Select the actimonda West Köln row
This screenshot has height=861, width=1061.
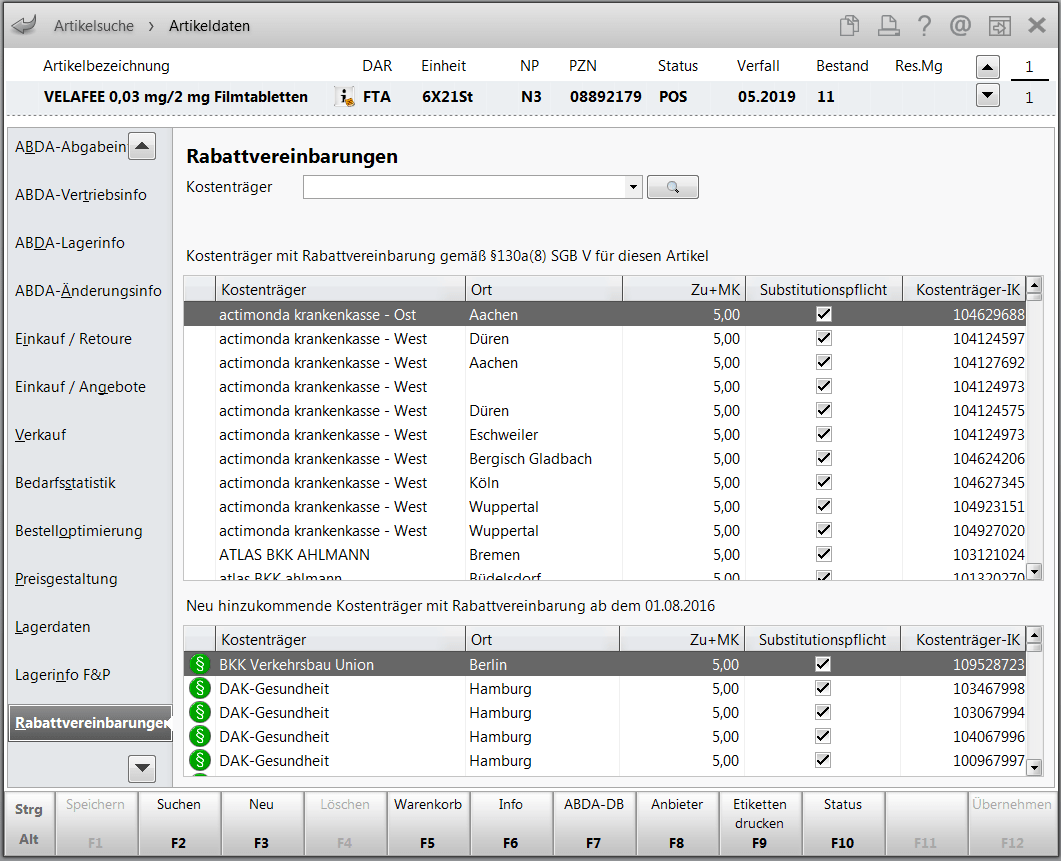pyautogui.click(x=605, y=483)
